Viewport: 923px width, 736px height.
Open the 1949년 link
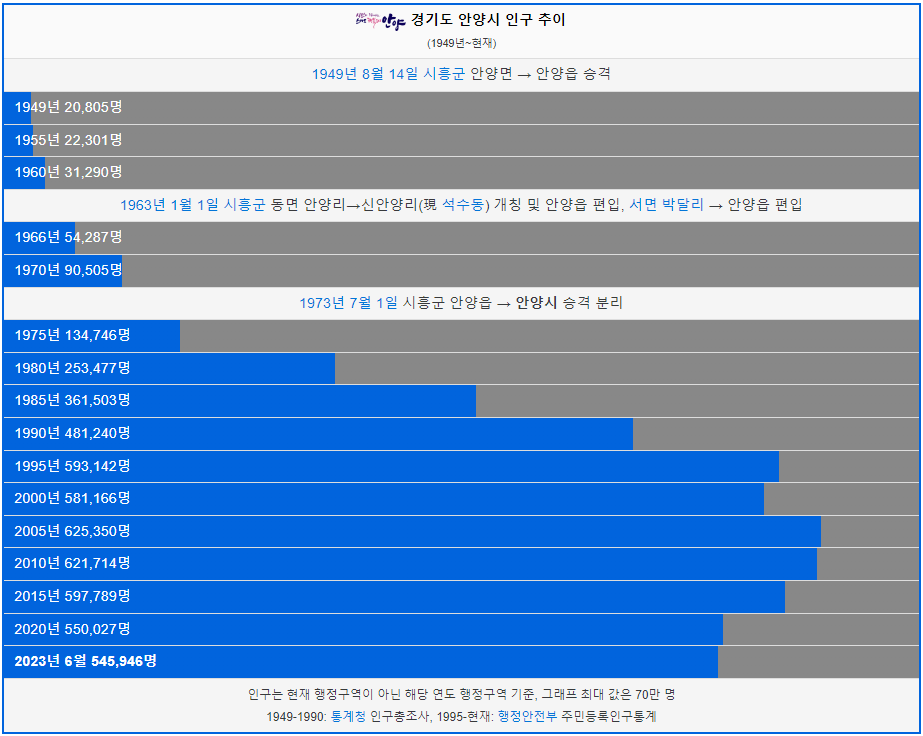(x=334, y=74)
